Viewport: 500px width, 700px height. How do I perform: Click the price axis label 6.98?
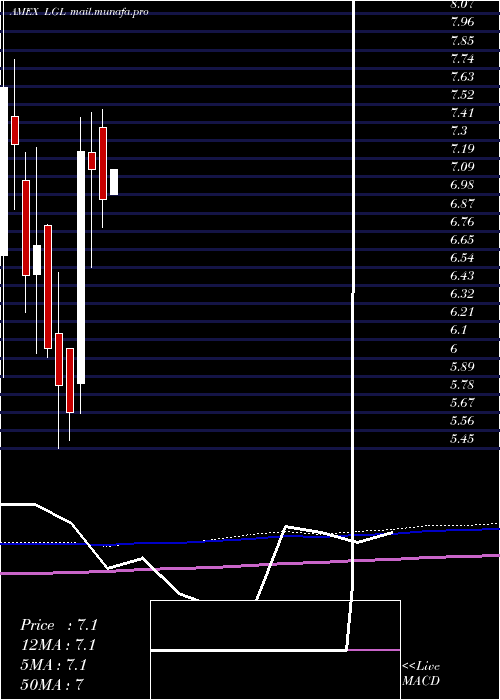tap(462, 185)
